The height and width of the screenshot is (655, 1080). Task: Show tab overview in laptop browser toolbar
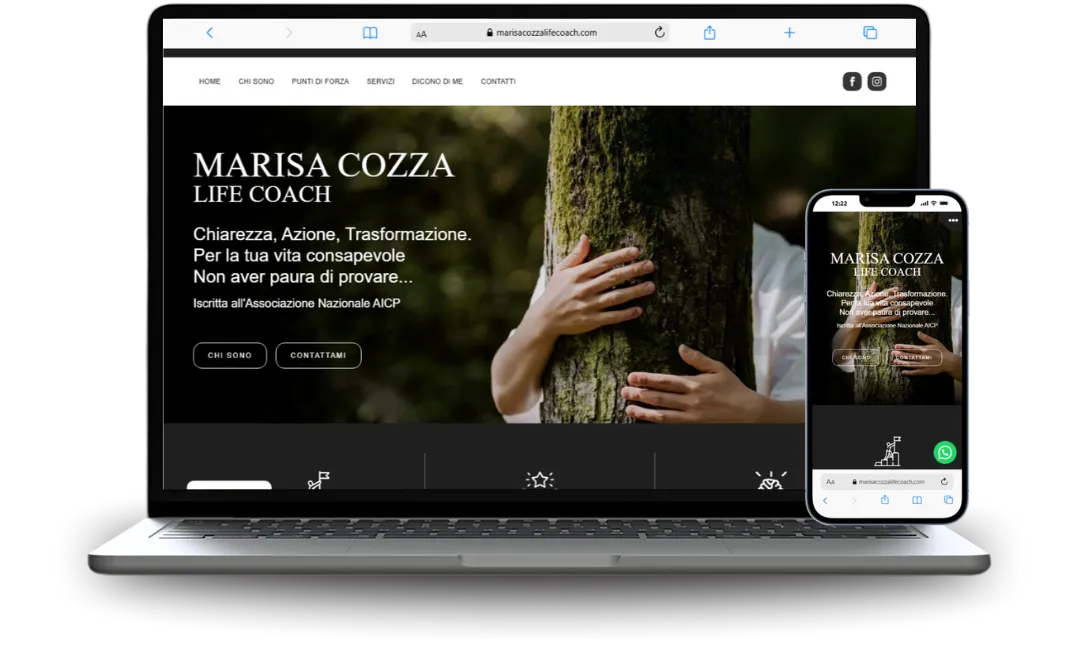pos(869,33)
